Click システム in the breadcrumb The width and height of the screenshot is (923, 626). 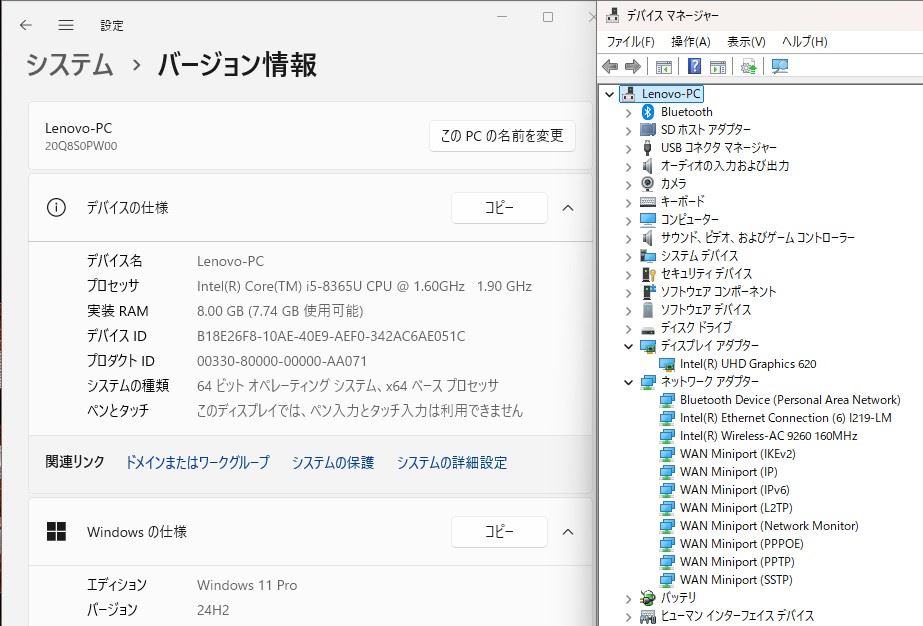point(69,64)
